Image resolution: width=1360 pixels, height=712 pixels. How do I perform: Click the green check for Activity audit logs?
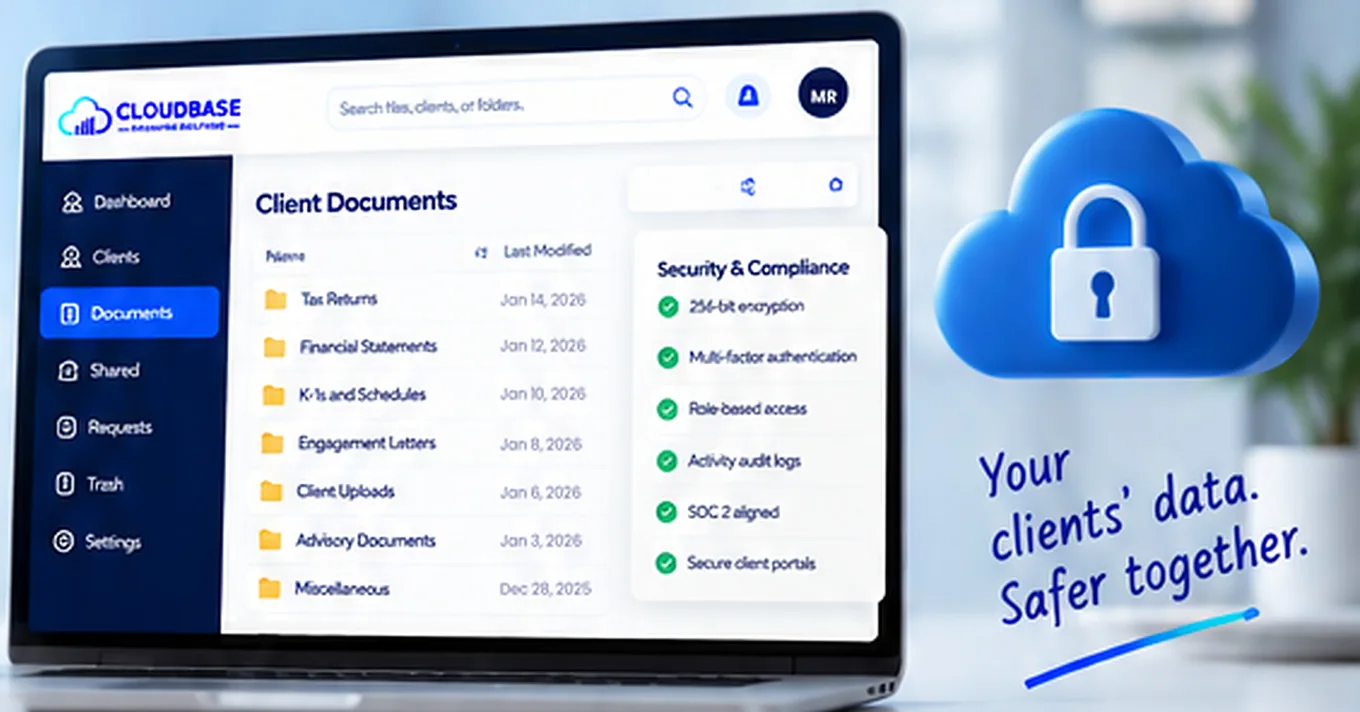[667, 461]
